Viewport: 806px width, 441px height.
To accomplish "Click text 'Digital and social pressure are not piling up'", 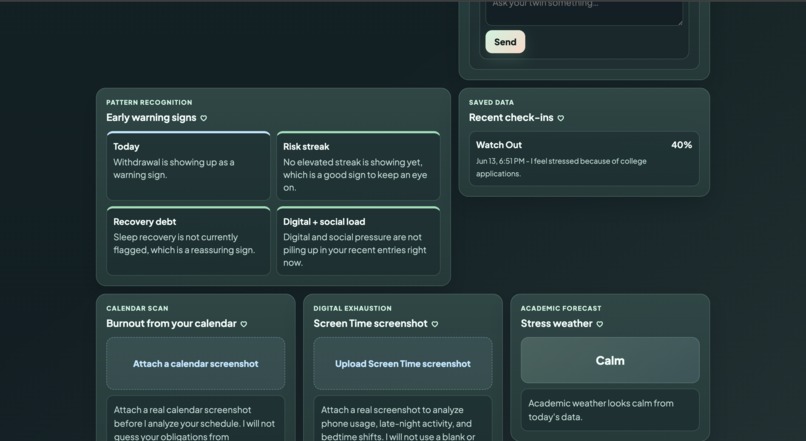I will [x=353, y=244].
